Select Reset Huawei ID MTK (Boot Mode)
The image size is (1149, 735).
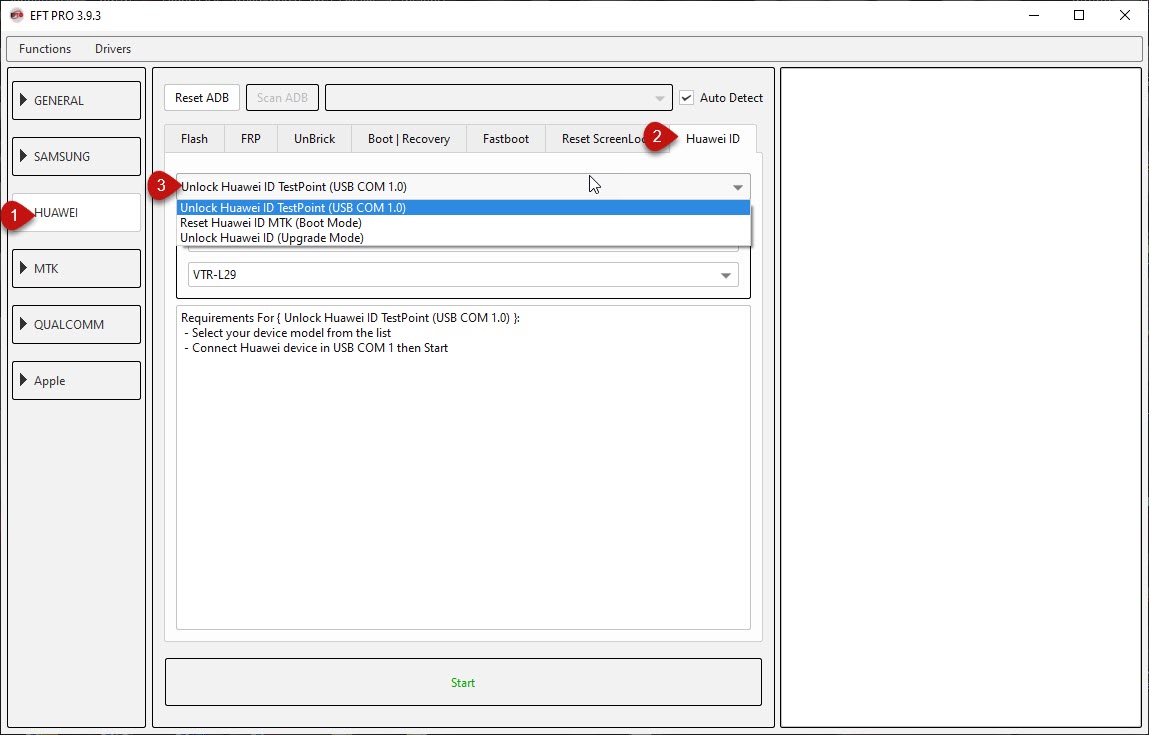click(464, 223)
